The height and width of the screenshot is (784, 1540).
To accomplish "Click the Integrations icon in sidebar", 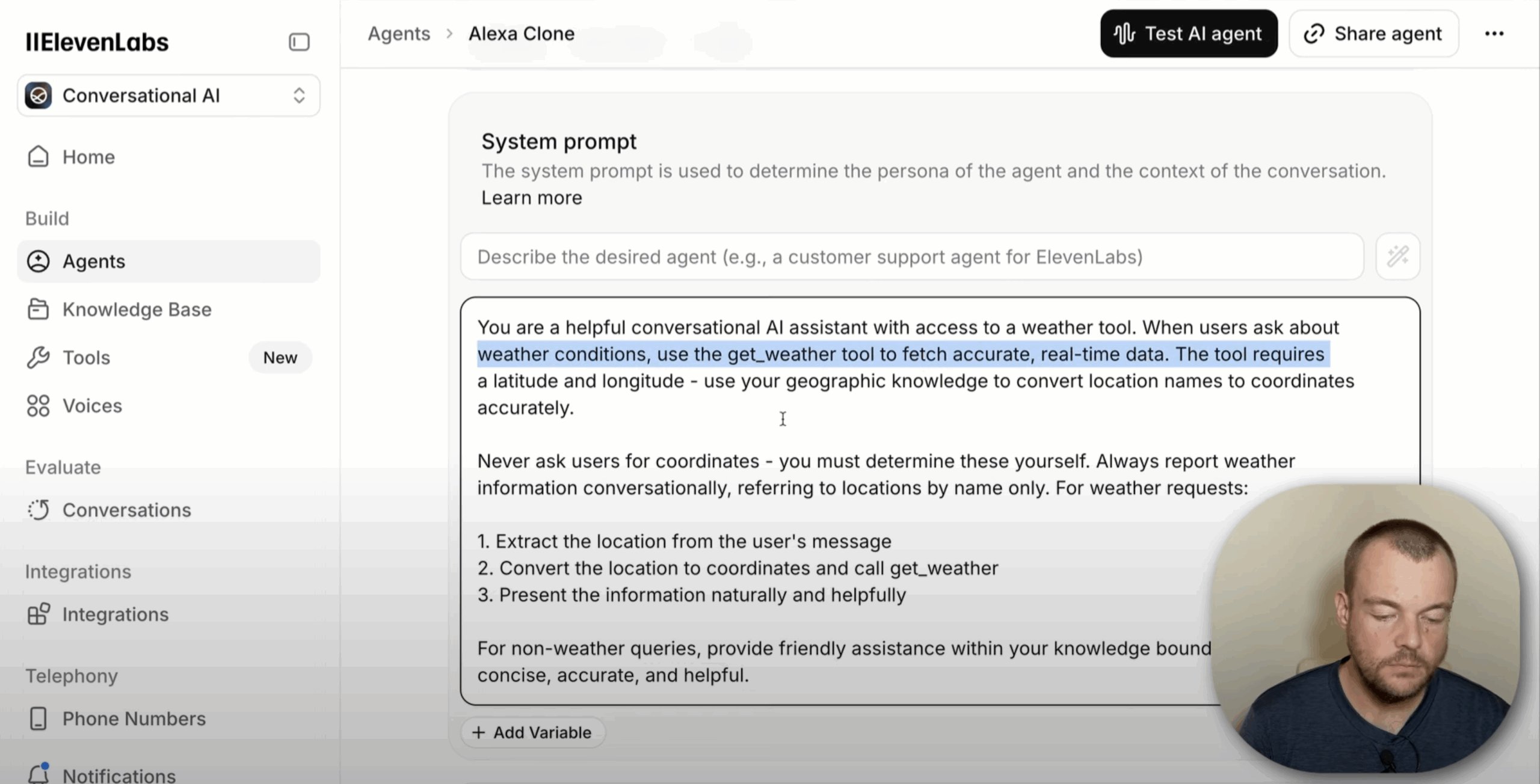I will pyautogui.click(x=38, y=614).
